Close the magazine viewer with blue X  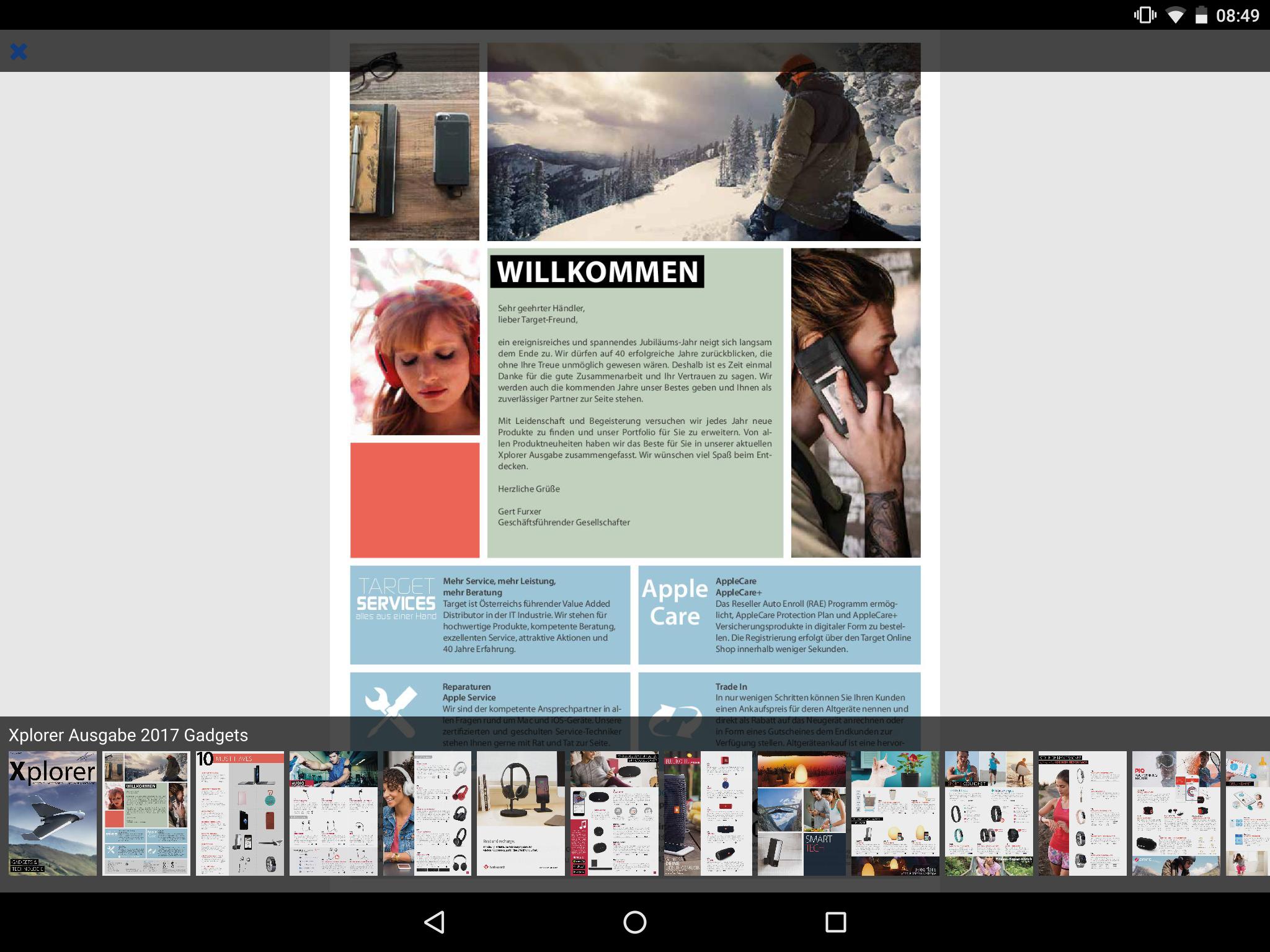[x=19, y=51]
